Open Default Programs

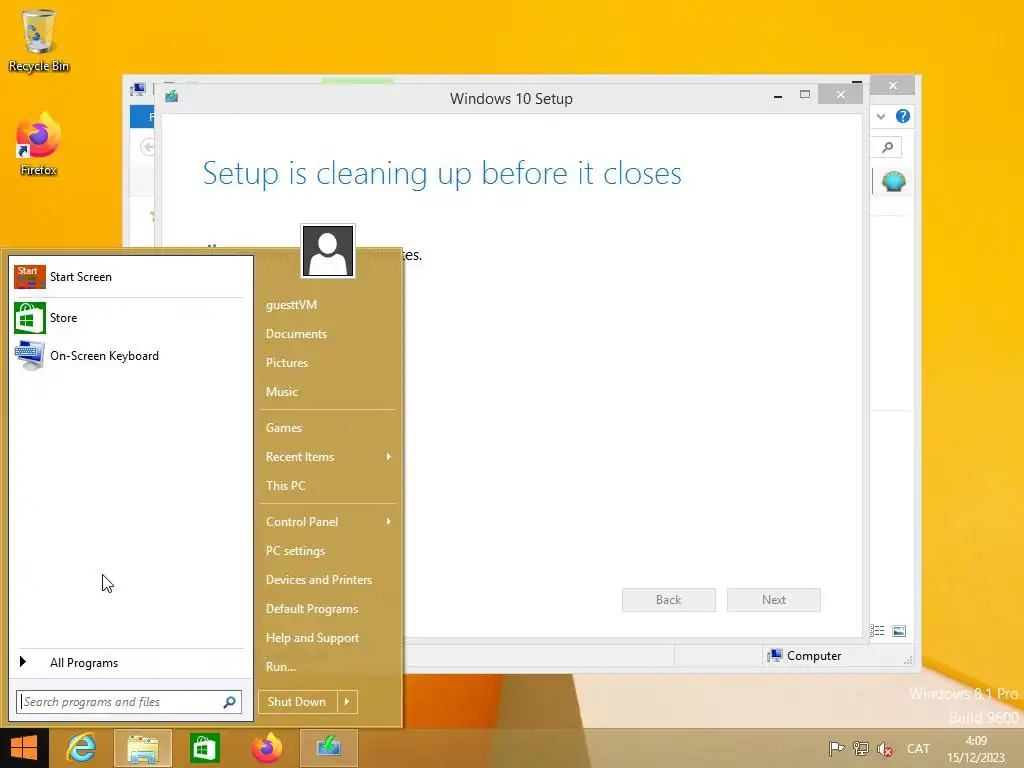tap(312, 609)
